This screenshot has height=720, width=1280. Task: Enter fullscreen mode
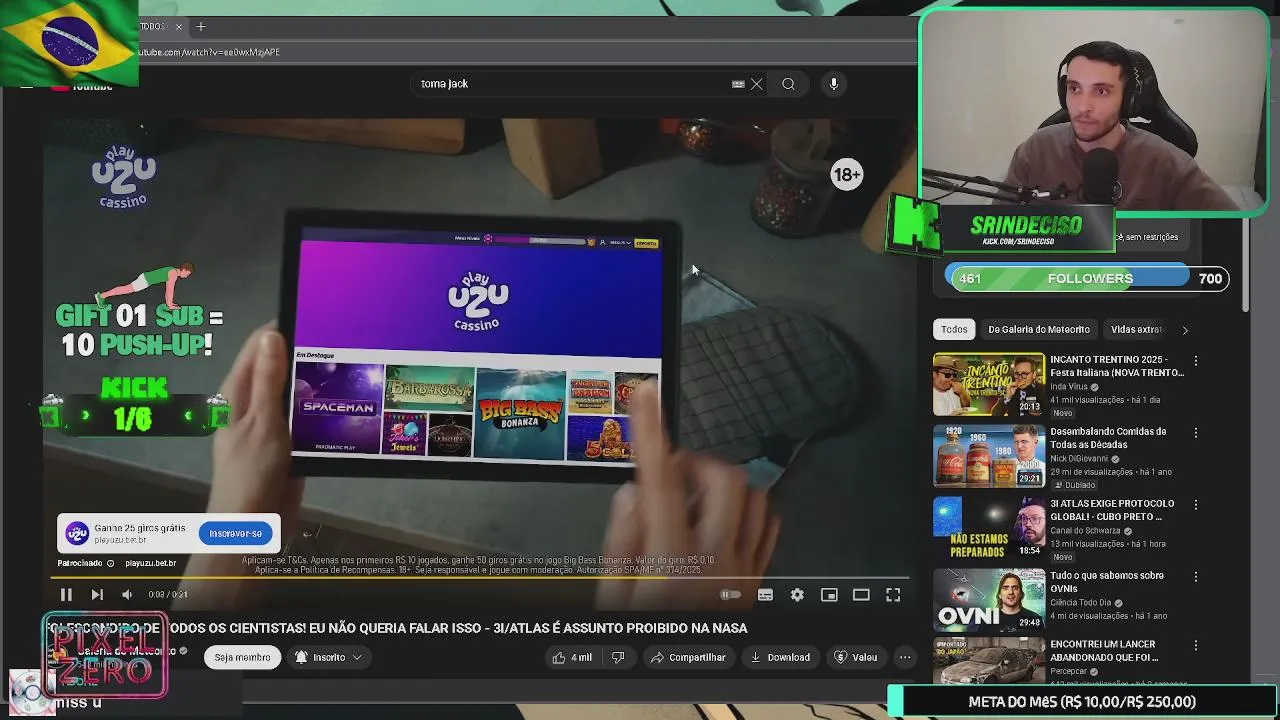point(893,595)
